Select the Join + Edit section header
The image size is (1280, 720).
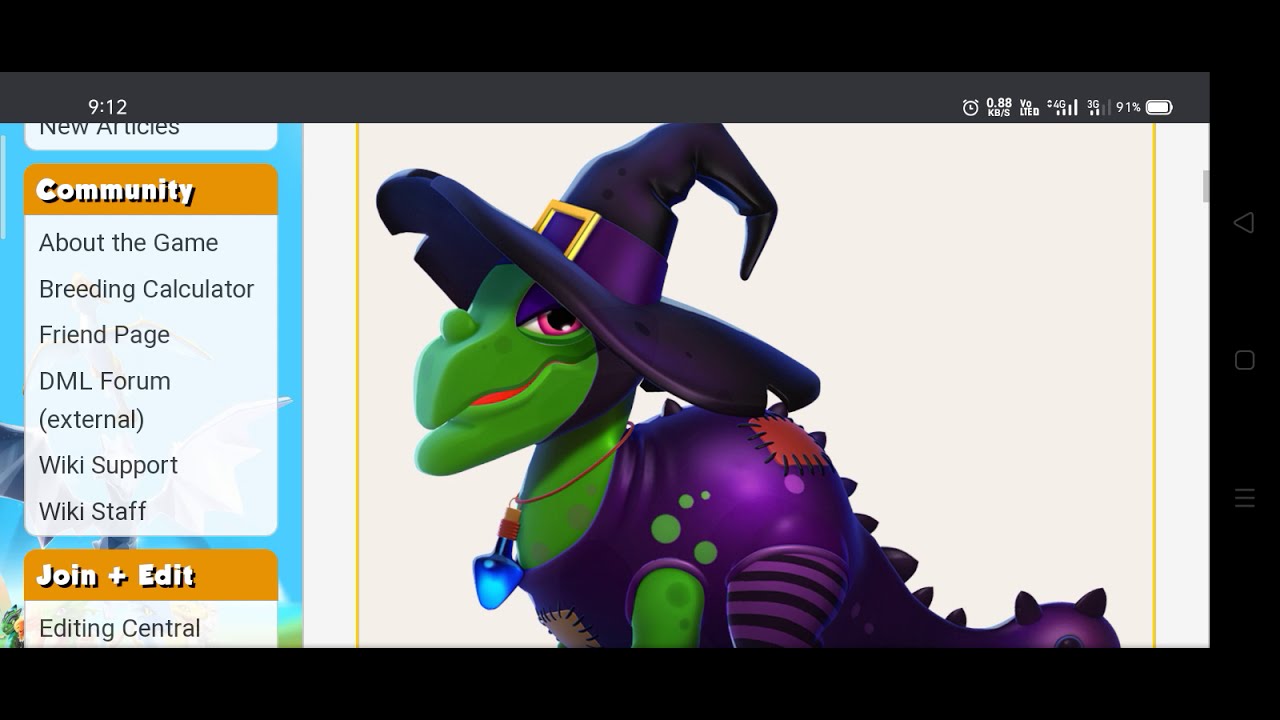pos(151,575)
